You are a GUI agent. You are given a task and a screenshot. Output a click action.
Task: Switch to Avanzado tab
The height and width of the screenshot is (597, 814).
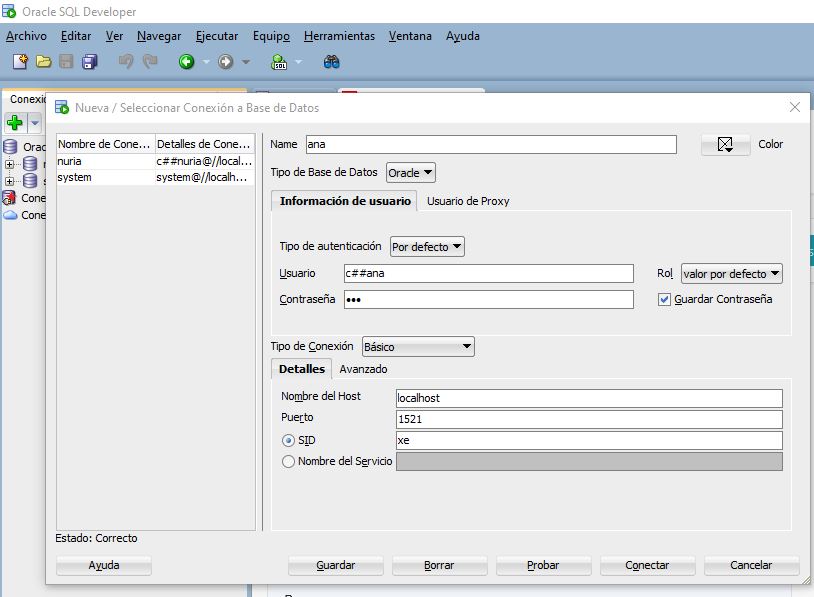click(x=363, y=369)
